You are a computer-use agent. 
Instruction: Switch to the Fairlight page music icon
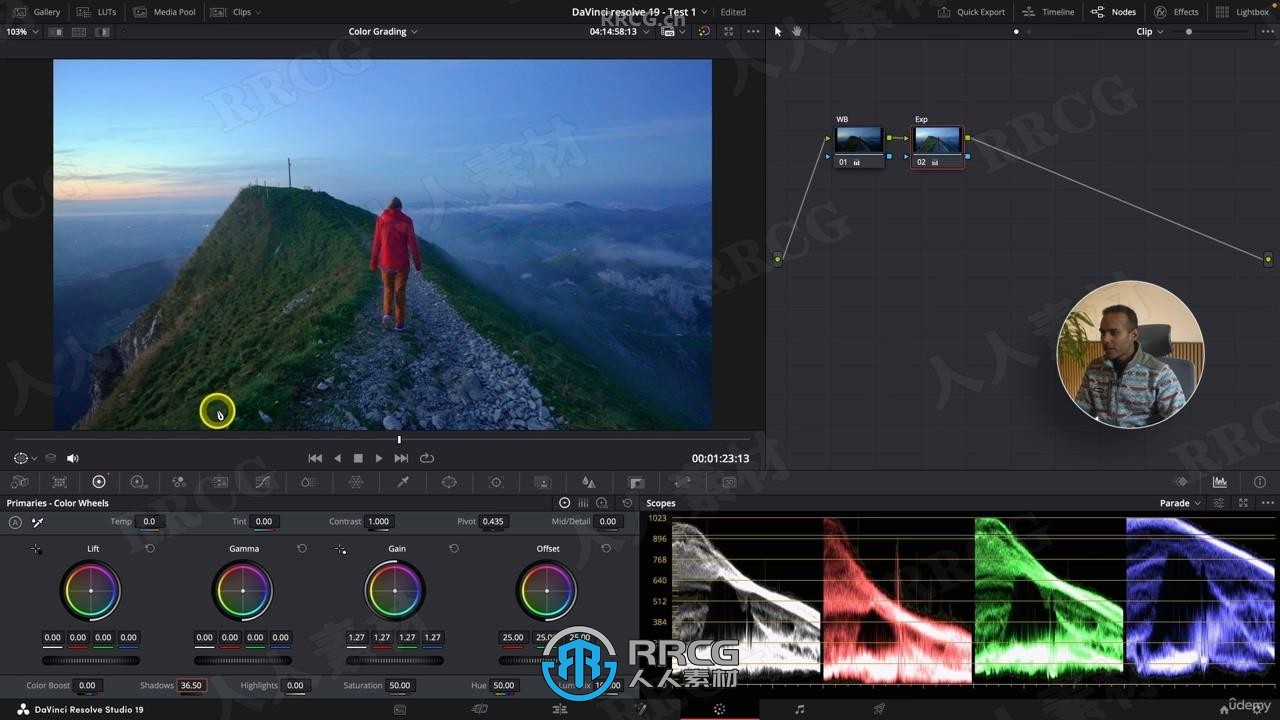(x=799, y=709)
